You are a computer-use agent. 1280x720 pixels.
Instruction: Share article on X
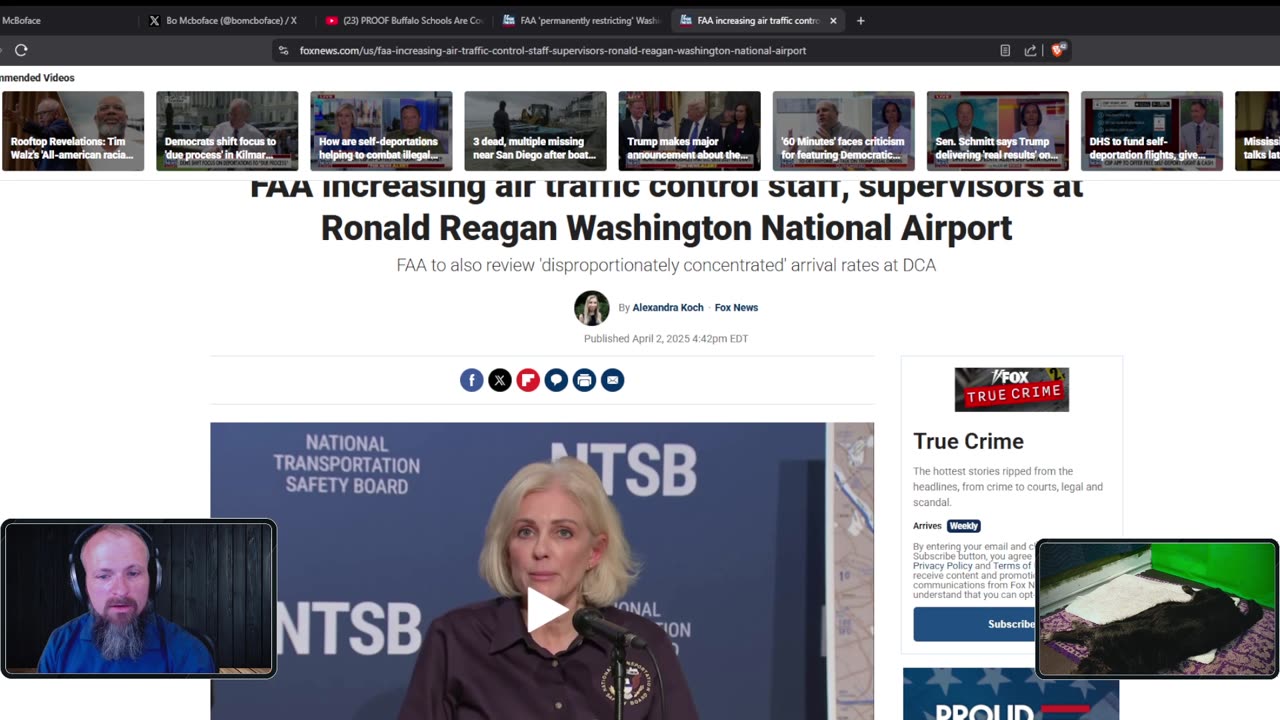[500, 380]
